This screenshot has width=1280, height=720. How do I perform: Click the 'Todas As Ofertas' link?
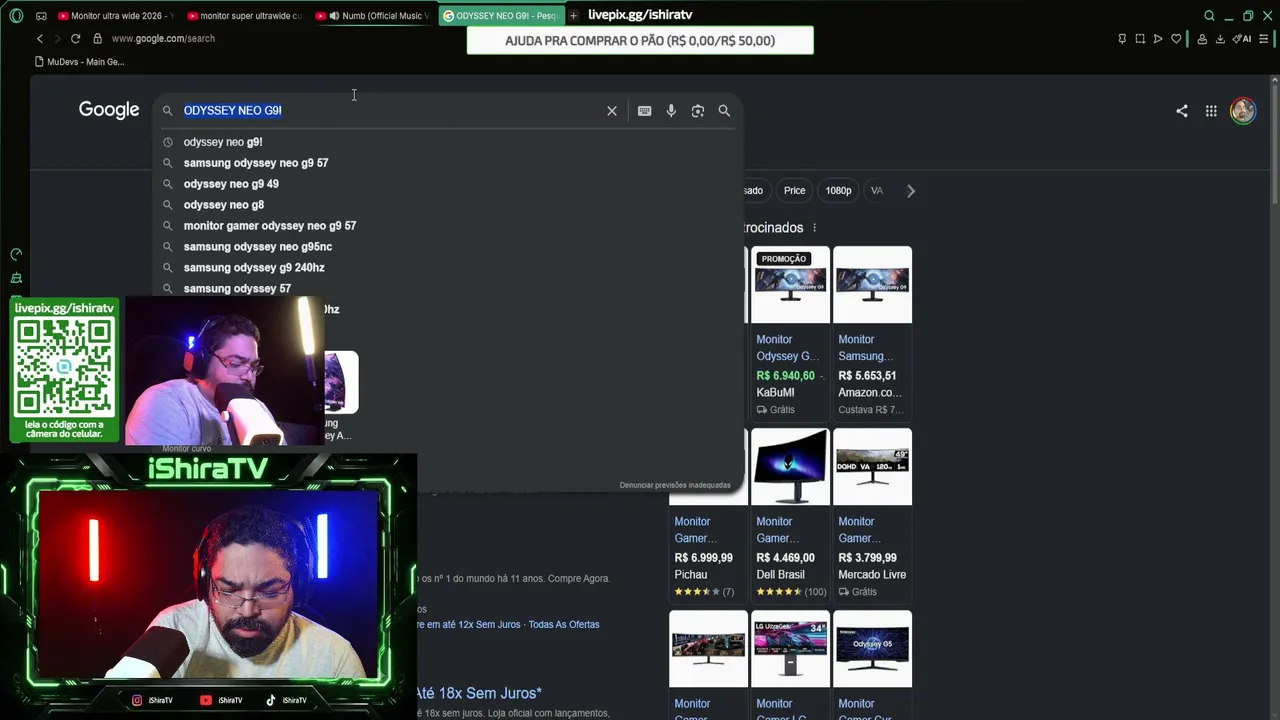coord(564,625)
